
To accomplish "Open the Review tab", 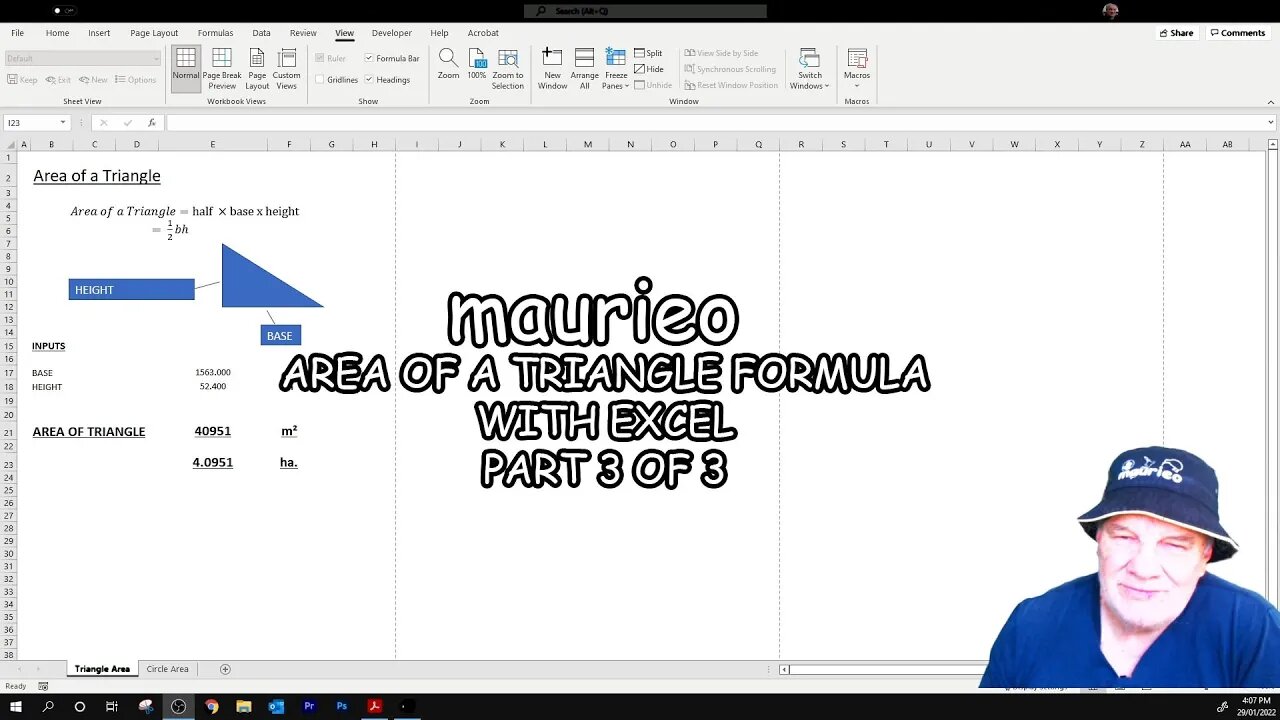I will coord(303,33).
